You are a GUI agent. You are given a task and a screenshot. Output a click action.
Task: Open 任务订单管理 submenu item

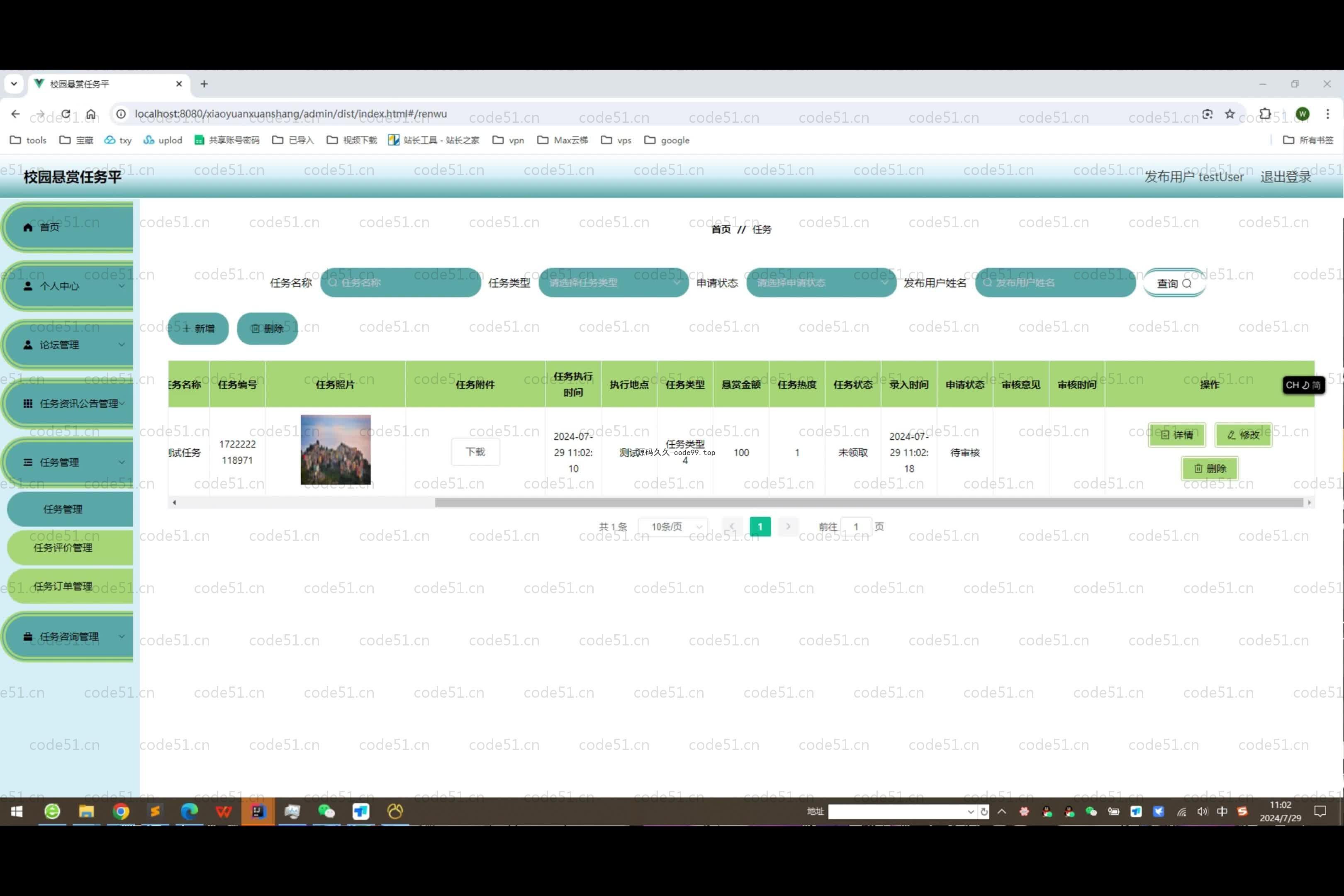point(70,586)
